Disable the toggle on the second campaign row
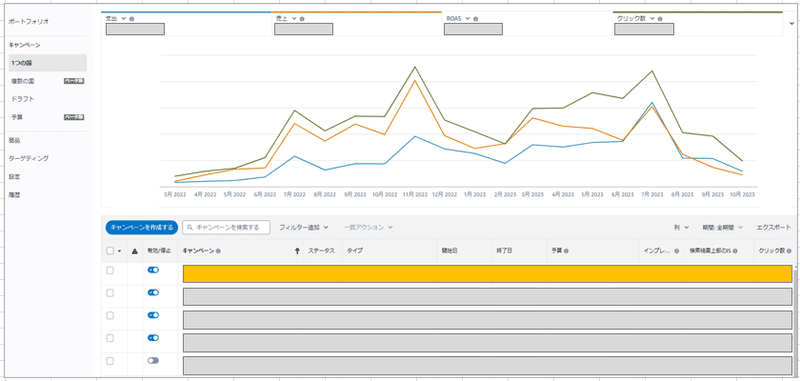 click(153, 293)
